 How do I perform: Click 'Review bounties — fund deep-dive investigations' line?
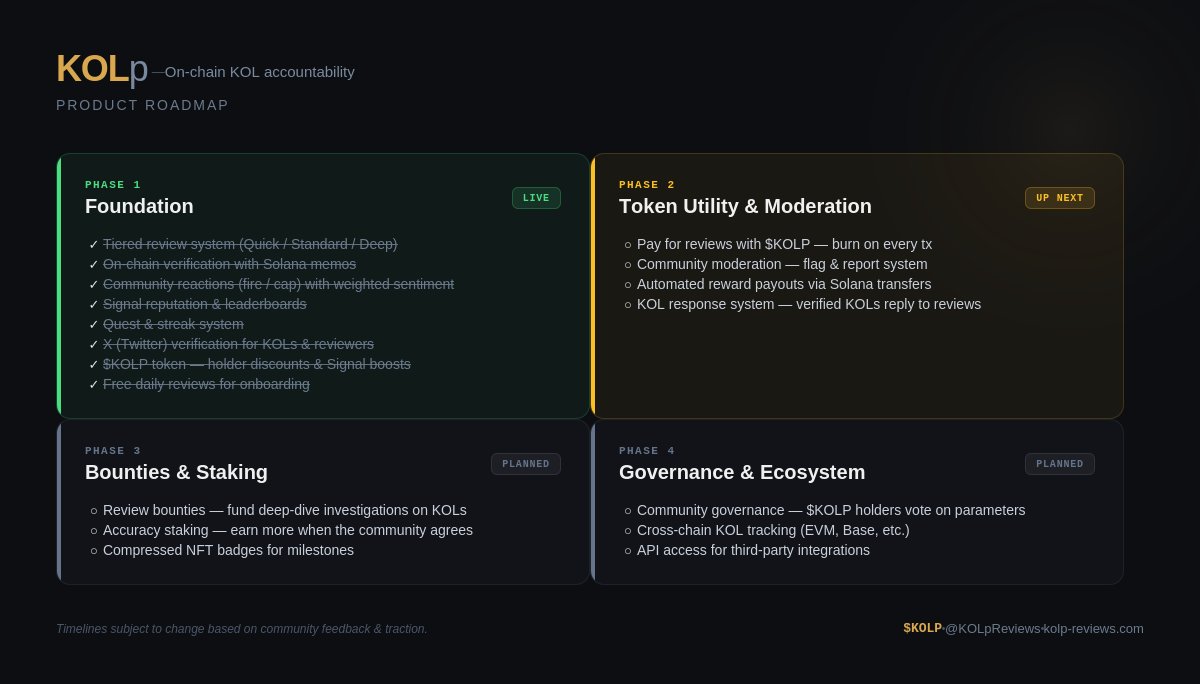[x=285, y=510]
